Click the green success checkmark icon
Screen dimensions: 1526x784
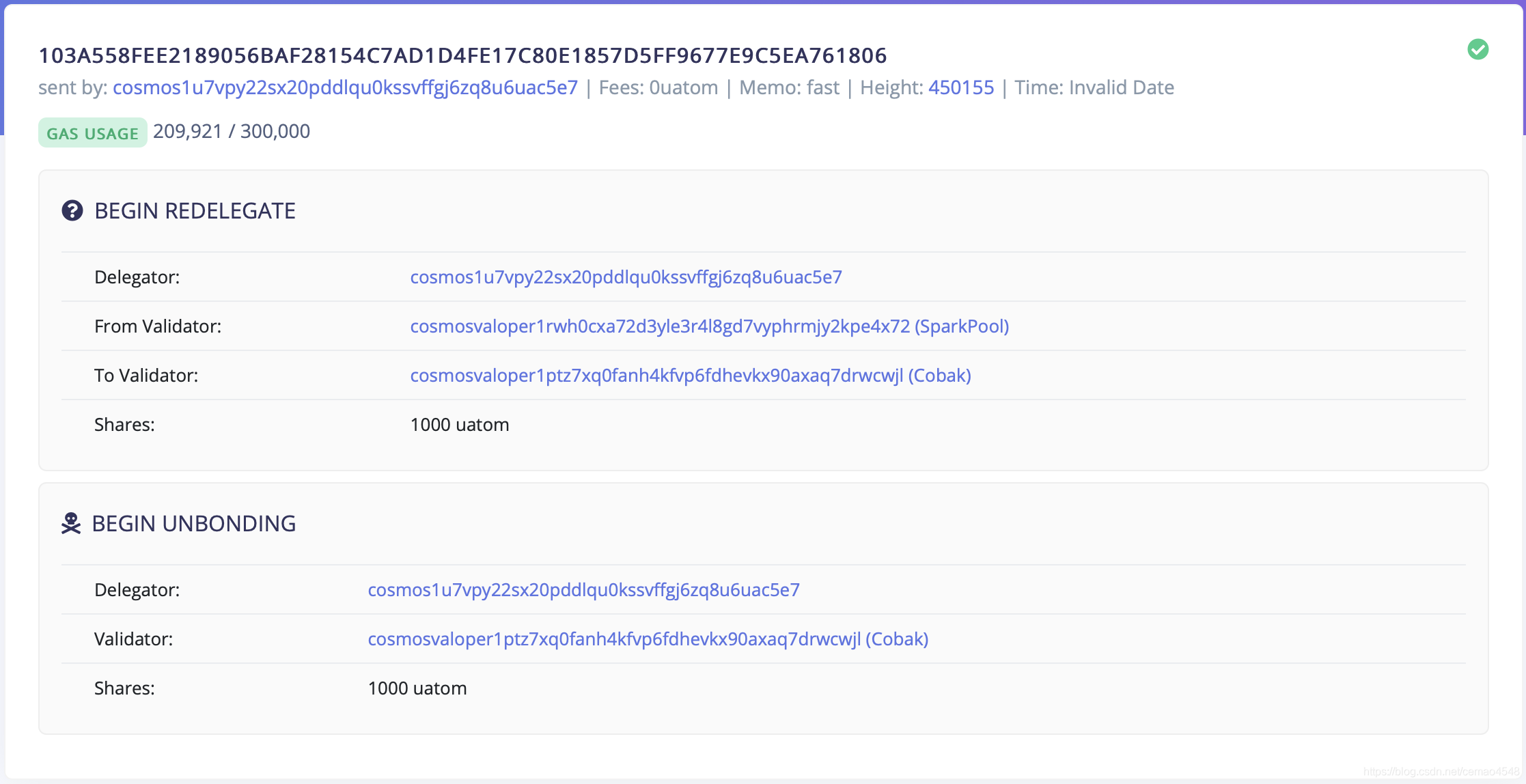1478,49
